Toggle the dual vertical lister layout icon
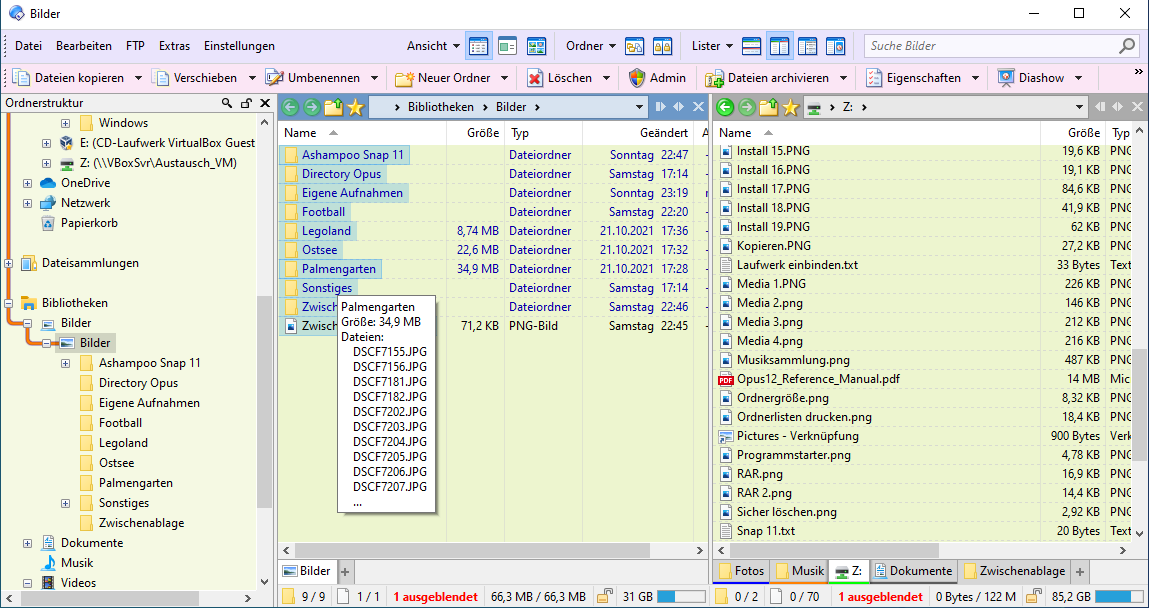The width and height of the screenshot is (1149, 608). pos(779,46)
